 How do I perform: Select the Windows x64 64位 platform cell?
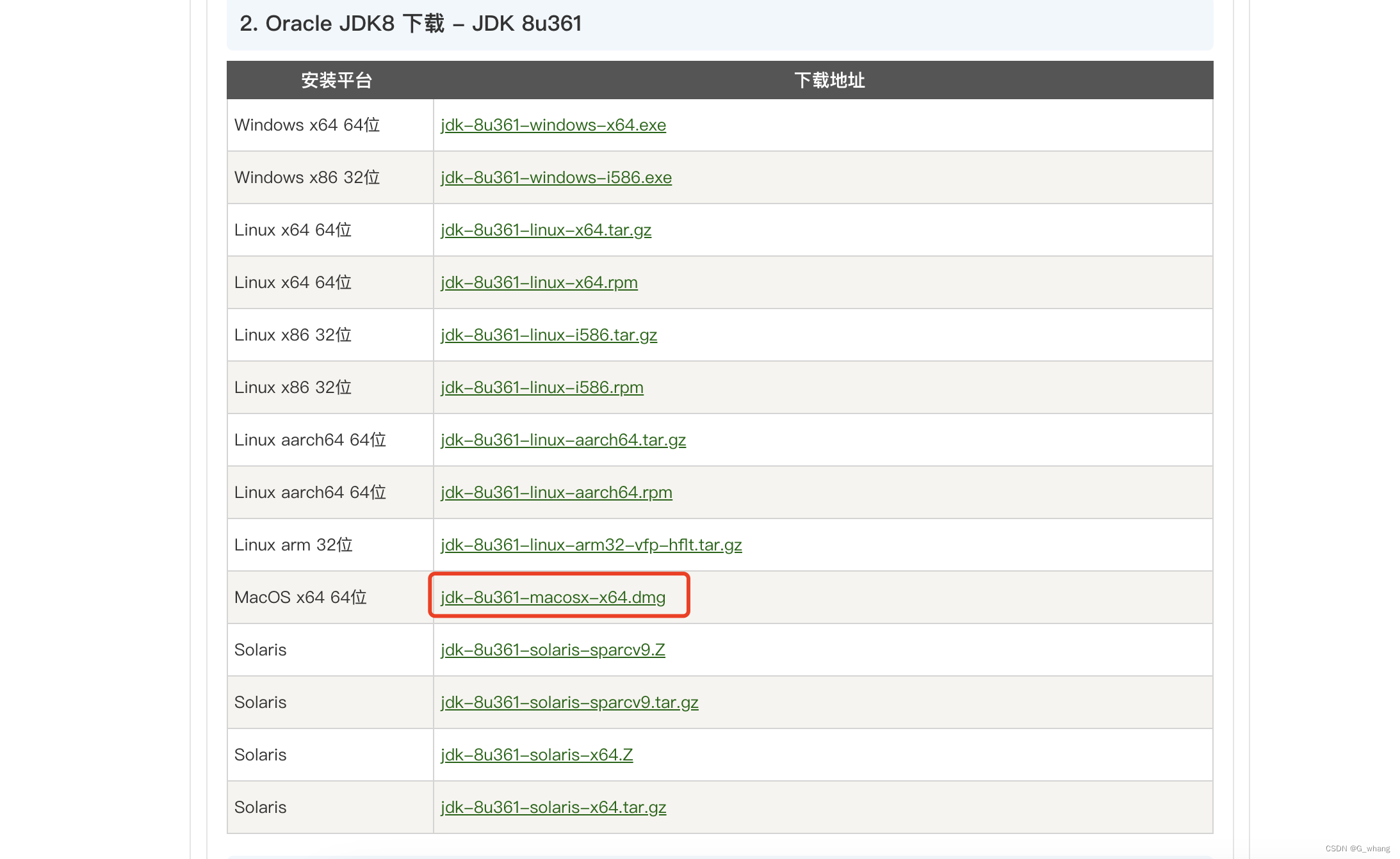tap(306, 125)
